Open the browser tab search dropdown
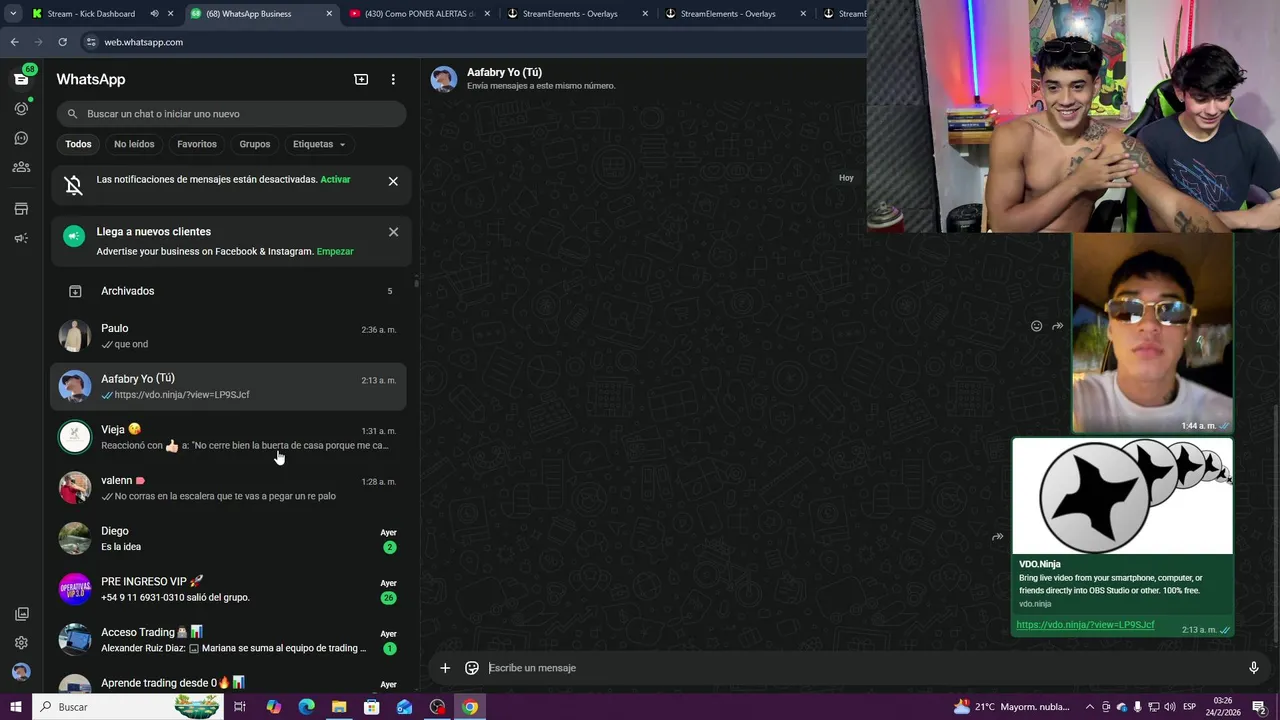The height and width of the screenshot is (720, 1280). point(13,14)
